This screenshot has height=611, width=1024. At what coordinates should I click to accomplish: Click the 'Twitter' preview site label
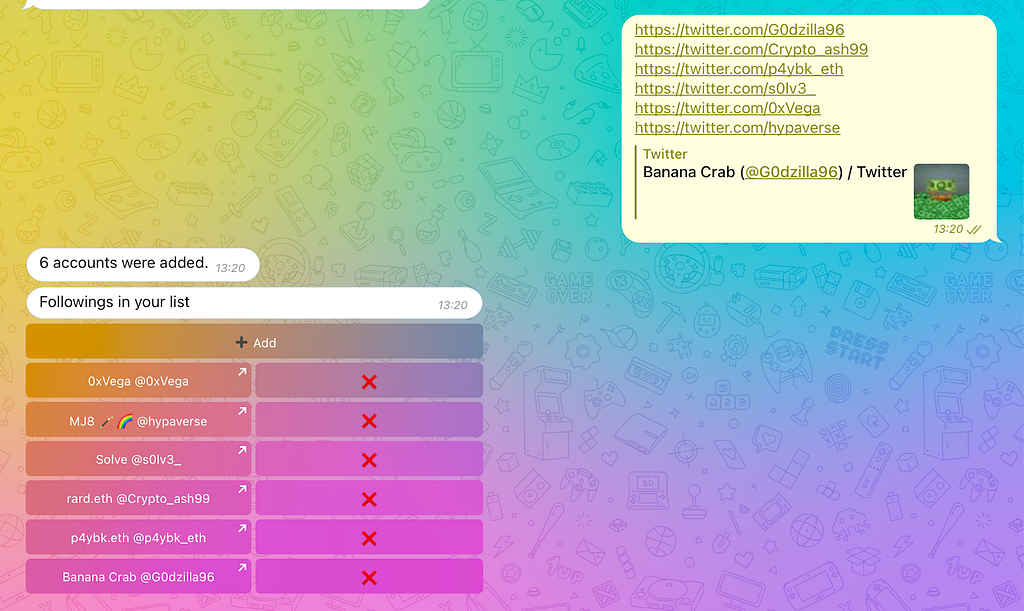tap(665, 154)
